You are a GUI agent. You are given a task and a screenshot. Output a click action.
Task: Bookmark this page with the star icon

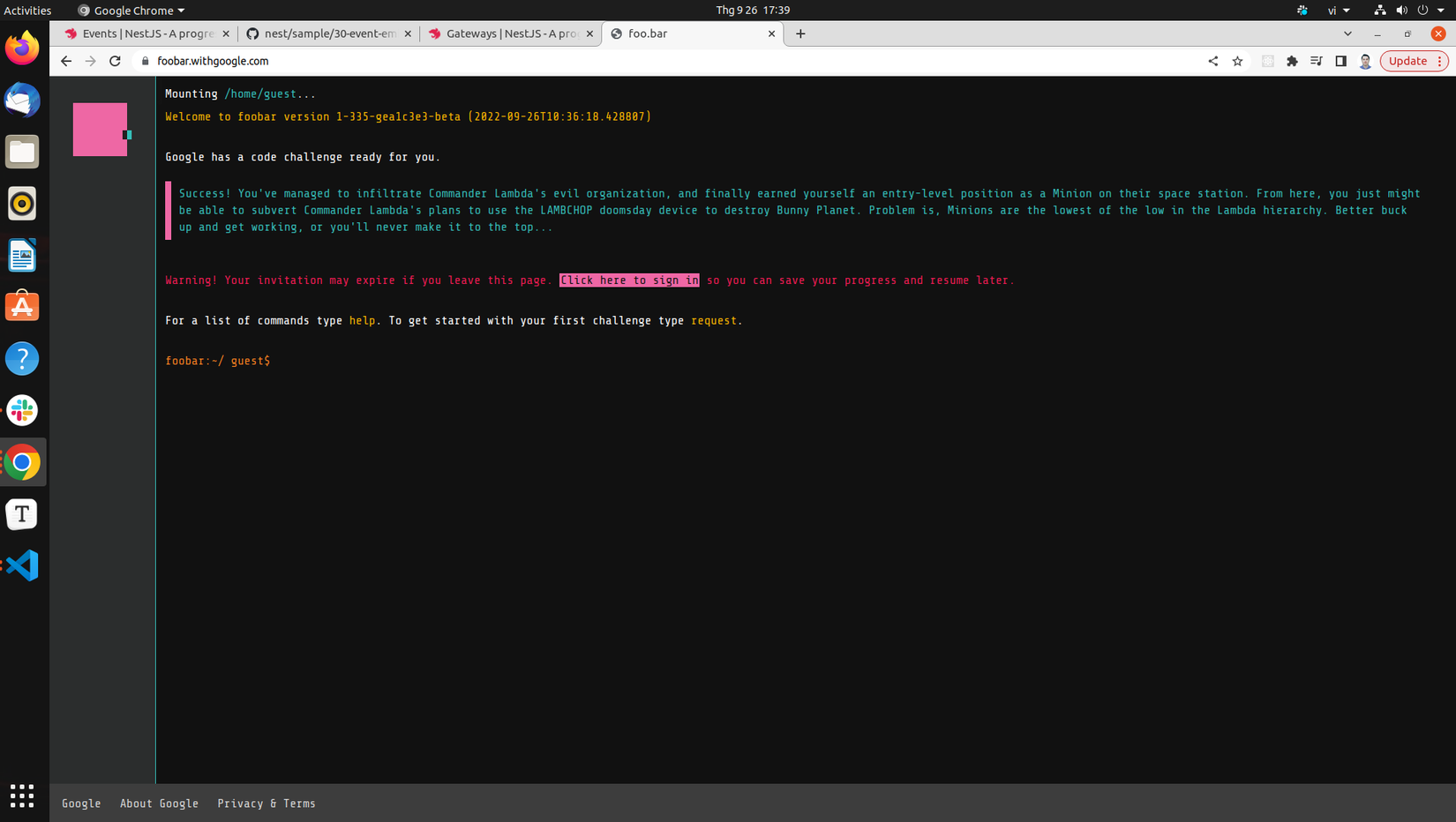[1237, 61]
